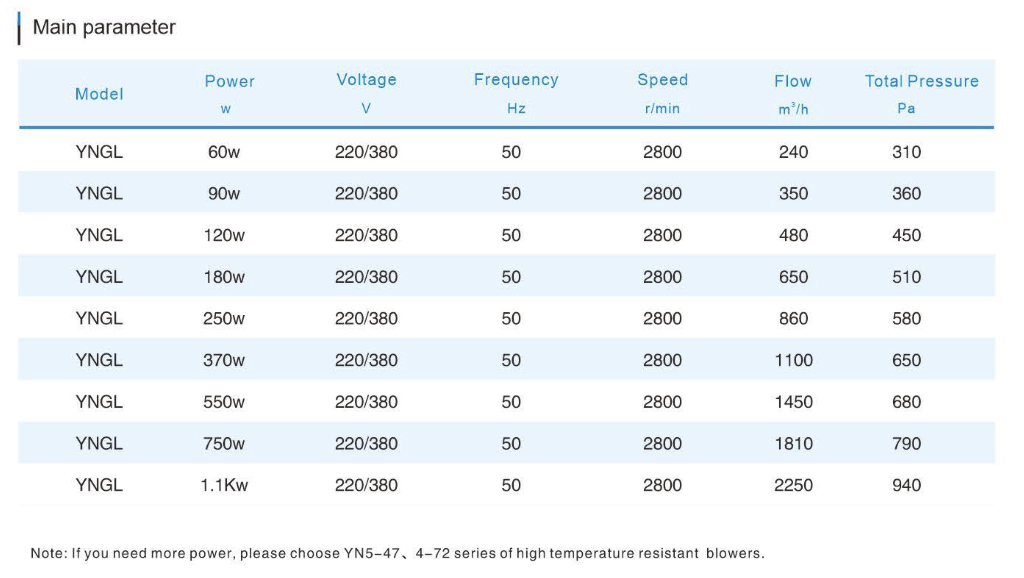Click the note about YN5-47 series blowers

397,554
